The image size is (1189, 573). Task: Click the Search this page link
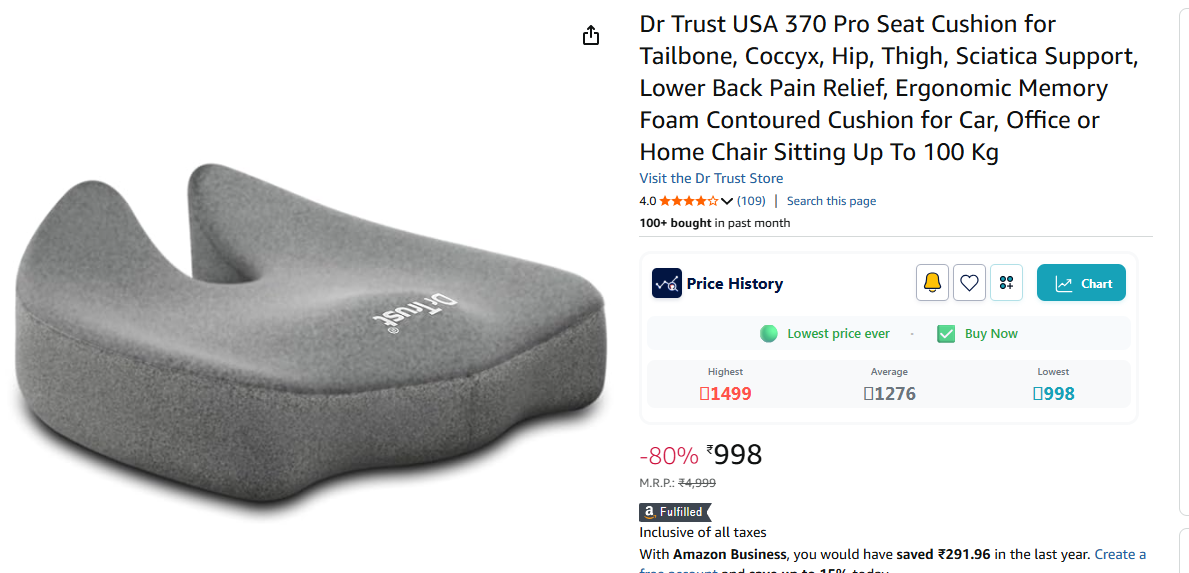pos(831,201)
